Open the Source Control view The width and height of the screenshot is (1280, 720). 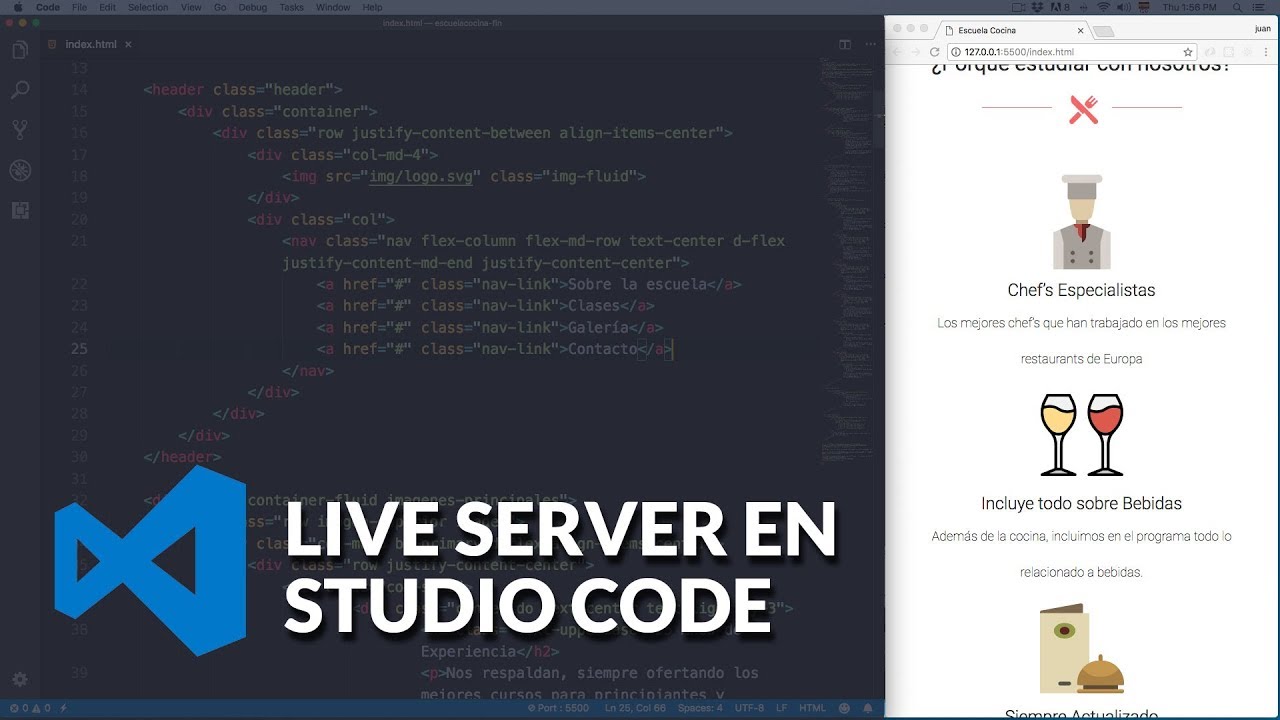point(19,130)
